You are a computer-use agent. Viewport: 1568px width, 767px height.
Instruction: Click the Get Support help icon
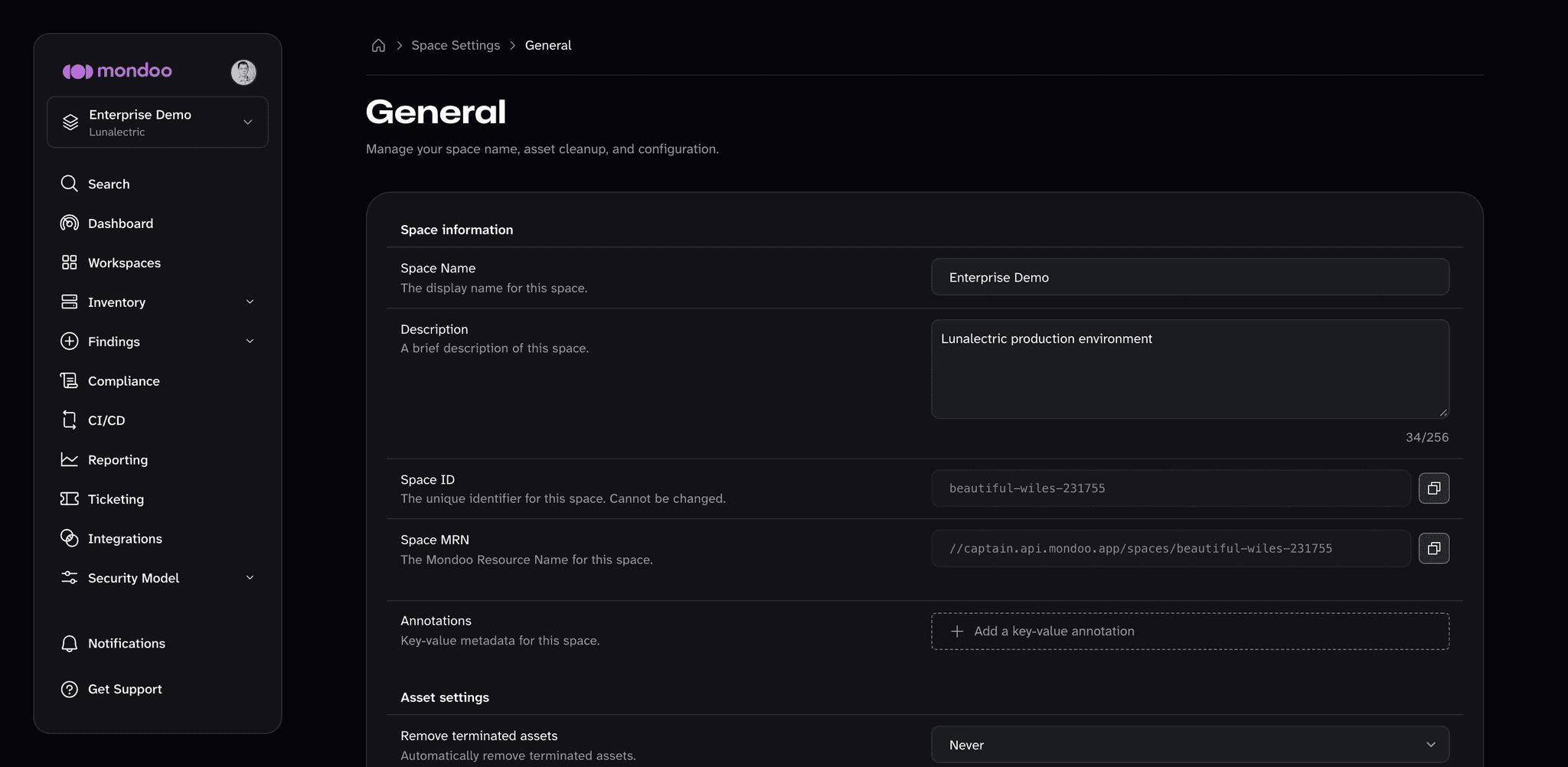[x=69, y=689]
